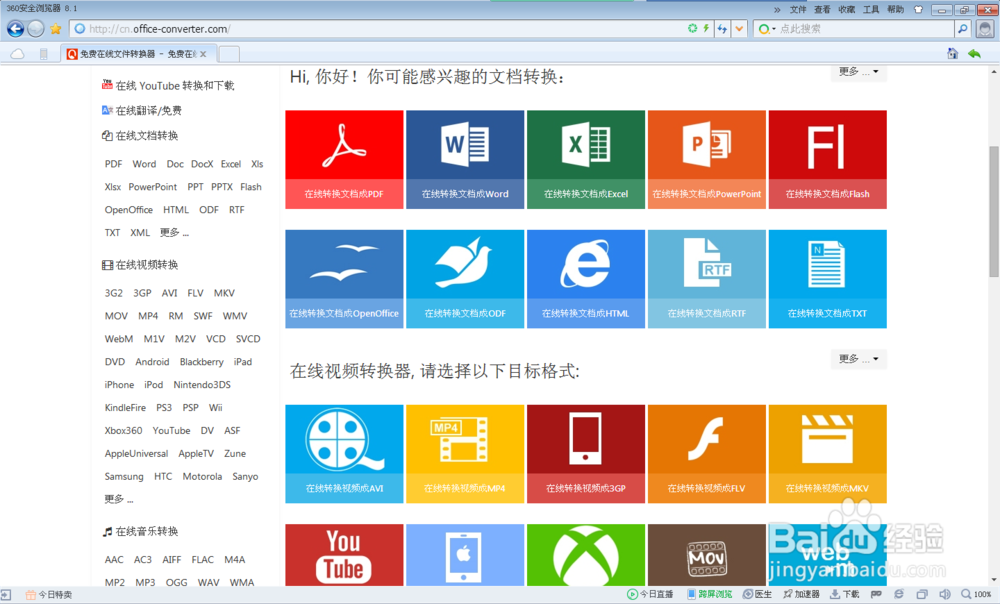
Task: Expand the hidden menu chevron beside 文件
Action: pyautogui.click(x=777, y=10)
